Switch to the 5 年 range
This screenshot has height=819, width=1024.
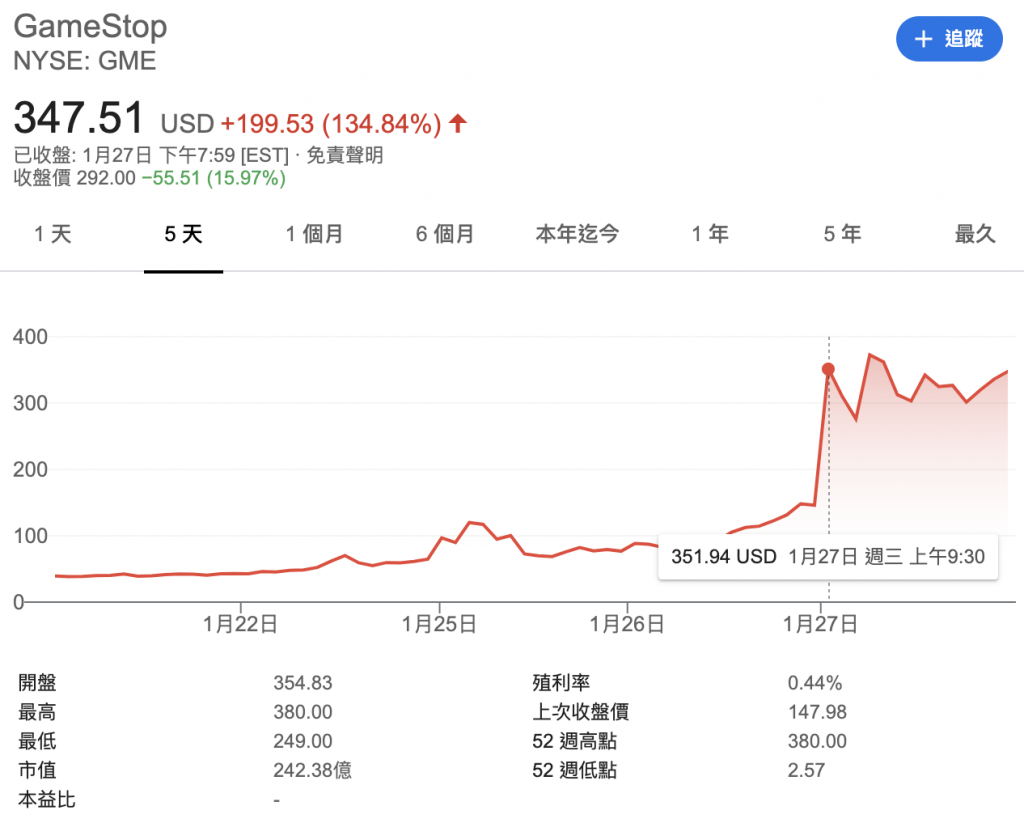[x=842, y=234]
